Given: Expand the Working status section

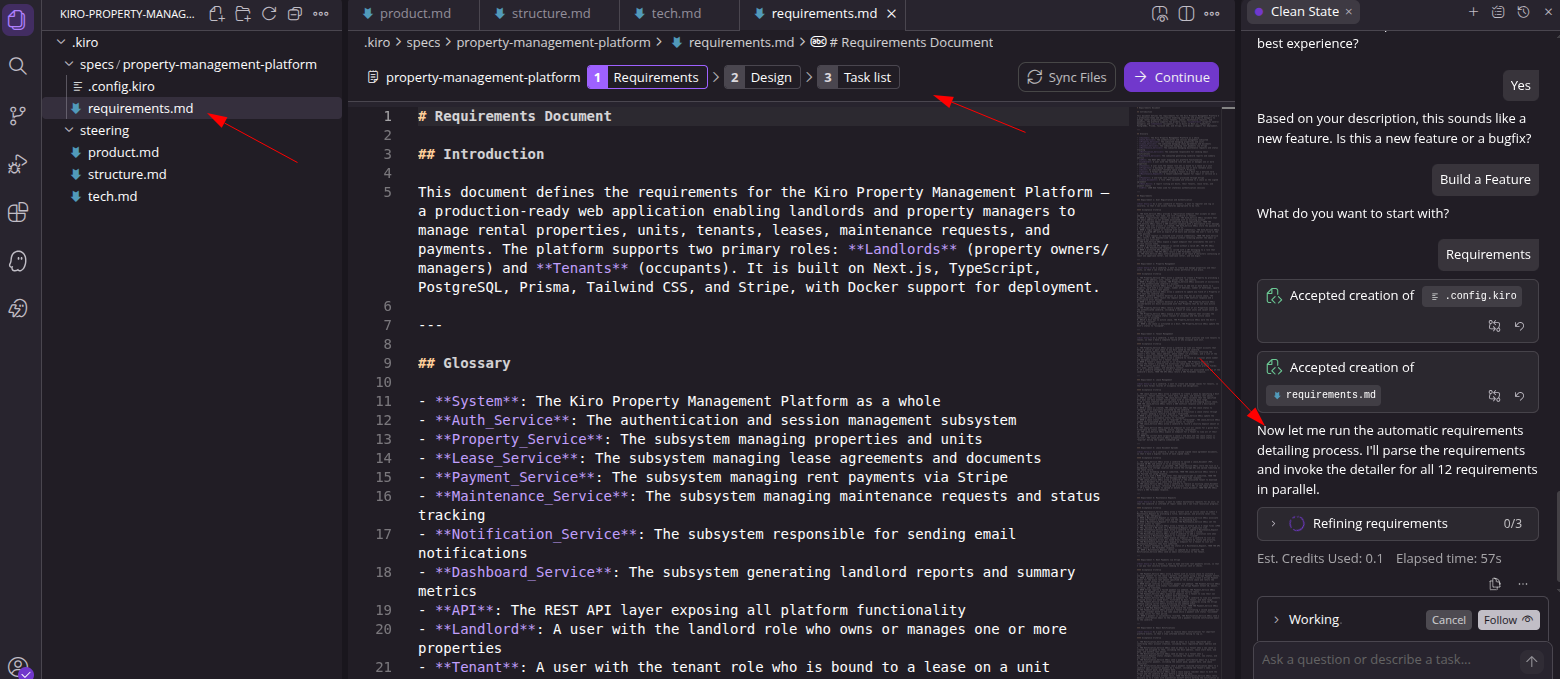Looking at the screenshot, I should [1276, 620].
